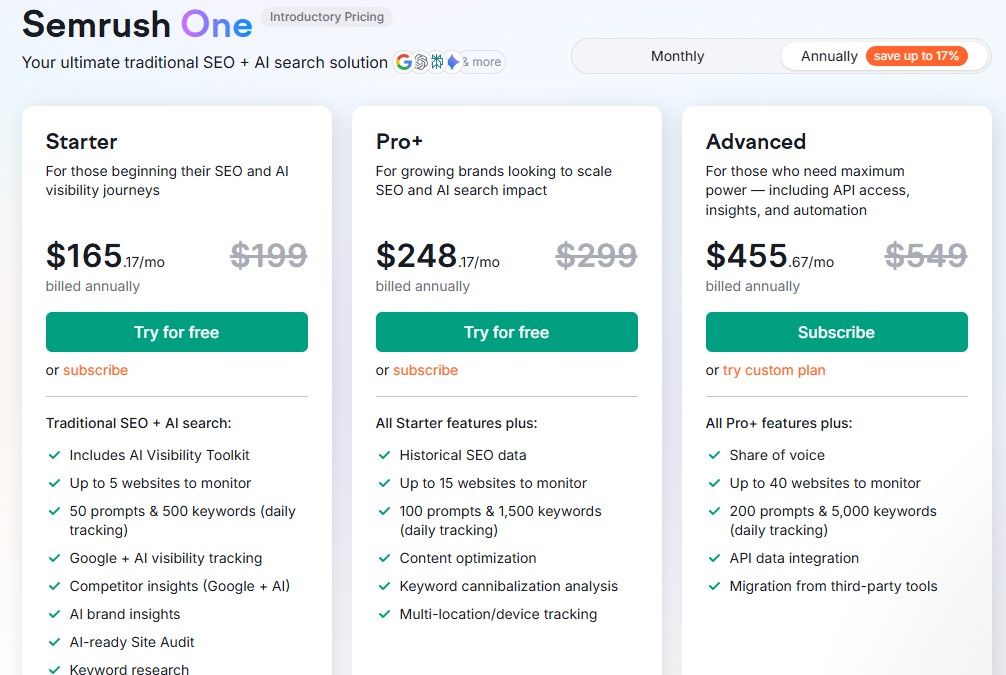Click Subscribe on the Advanced plan

tap(836, 332)
